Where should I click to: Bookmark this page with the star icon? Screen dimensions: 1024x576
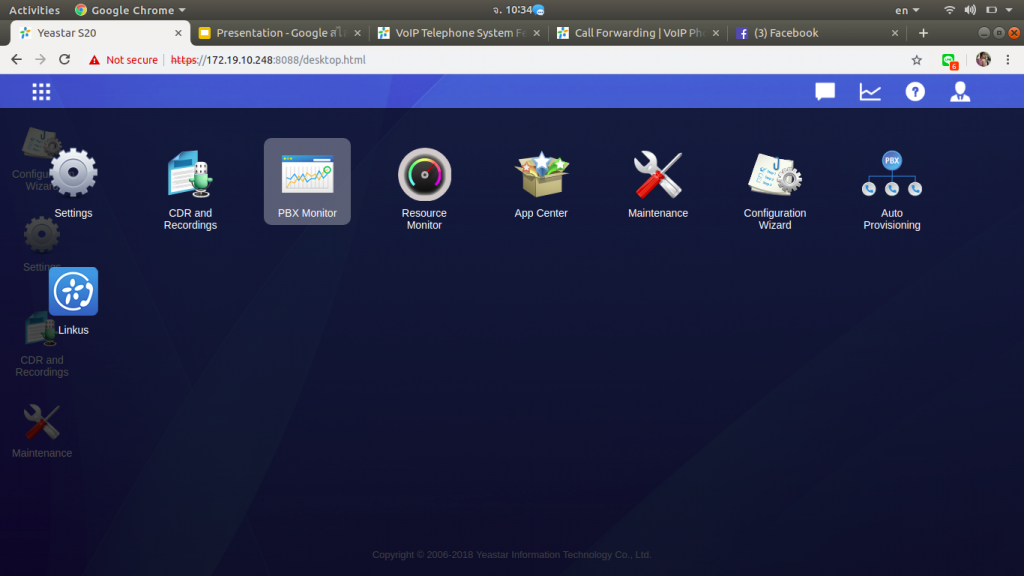click(x=917, y=60)
